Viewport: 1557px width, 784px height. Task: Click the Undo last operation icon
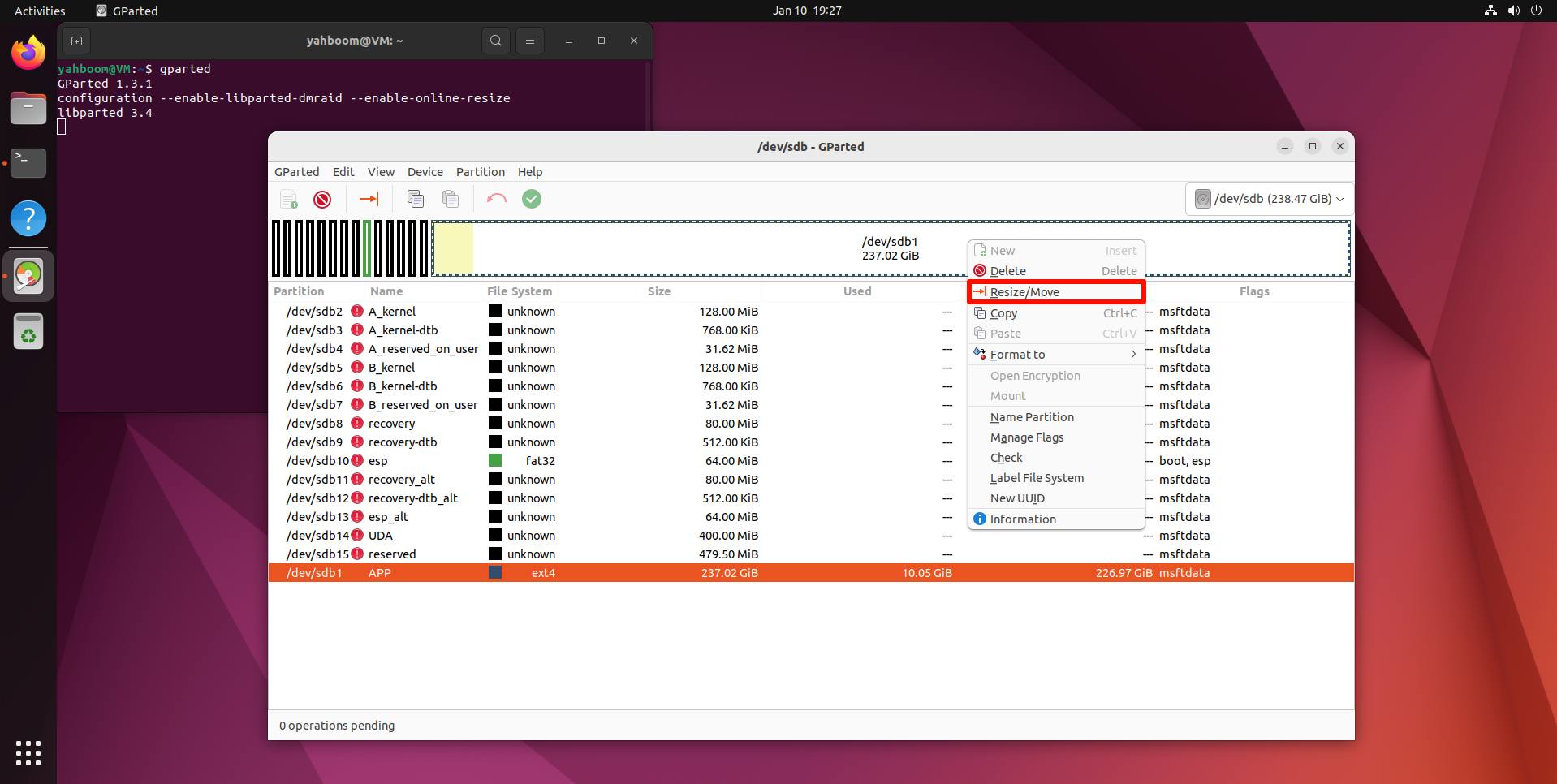coord(497,200)
